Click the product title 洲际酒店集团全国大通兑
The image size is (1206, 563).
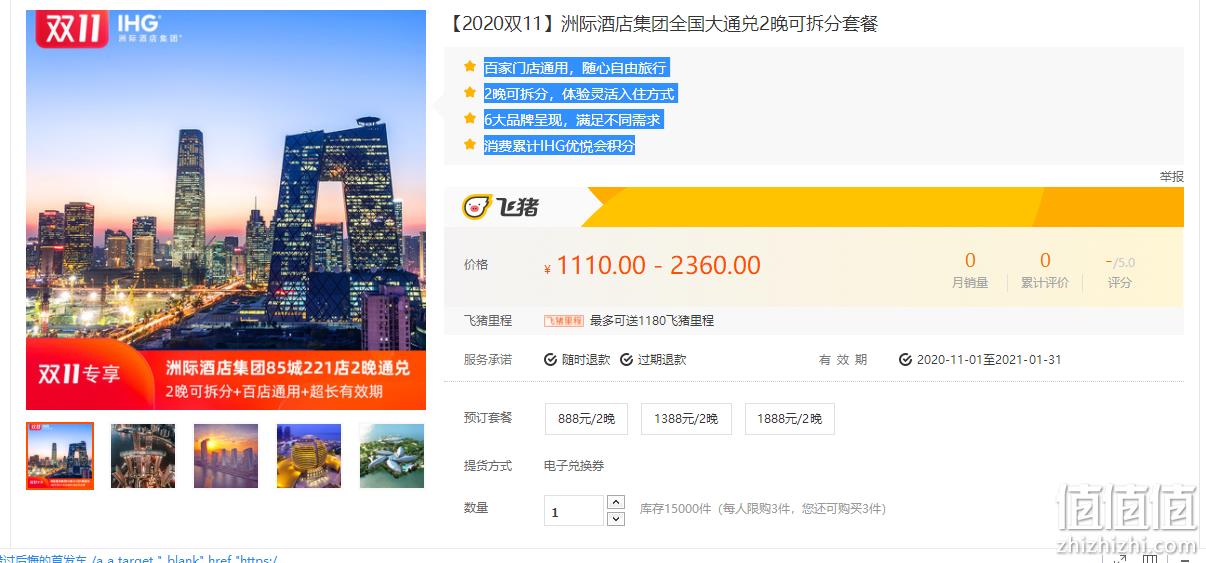663,24
